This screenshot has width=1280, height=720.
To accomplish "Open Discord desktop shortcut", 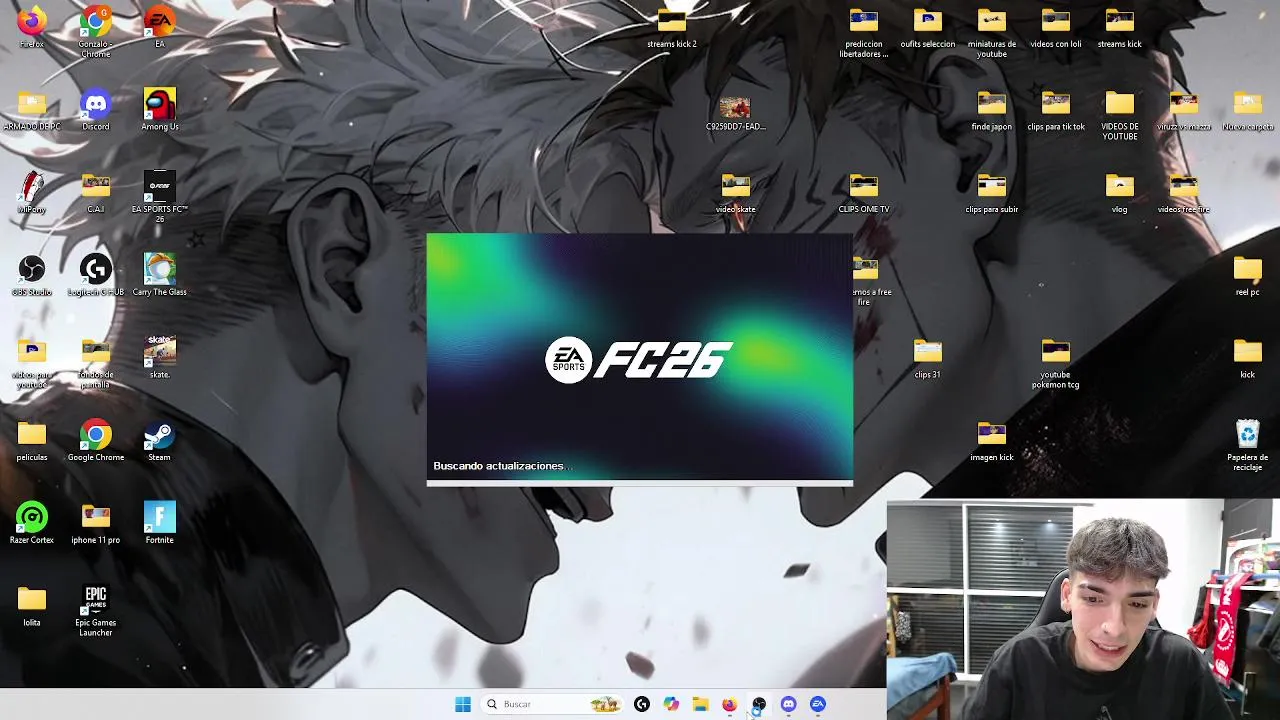I will 96,110.
